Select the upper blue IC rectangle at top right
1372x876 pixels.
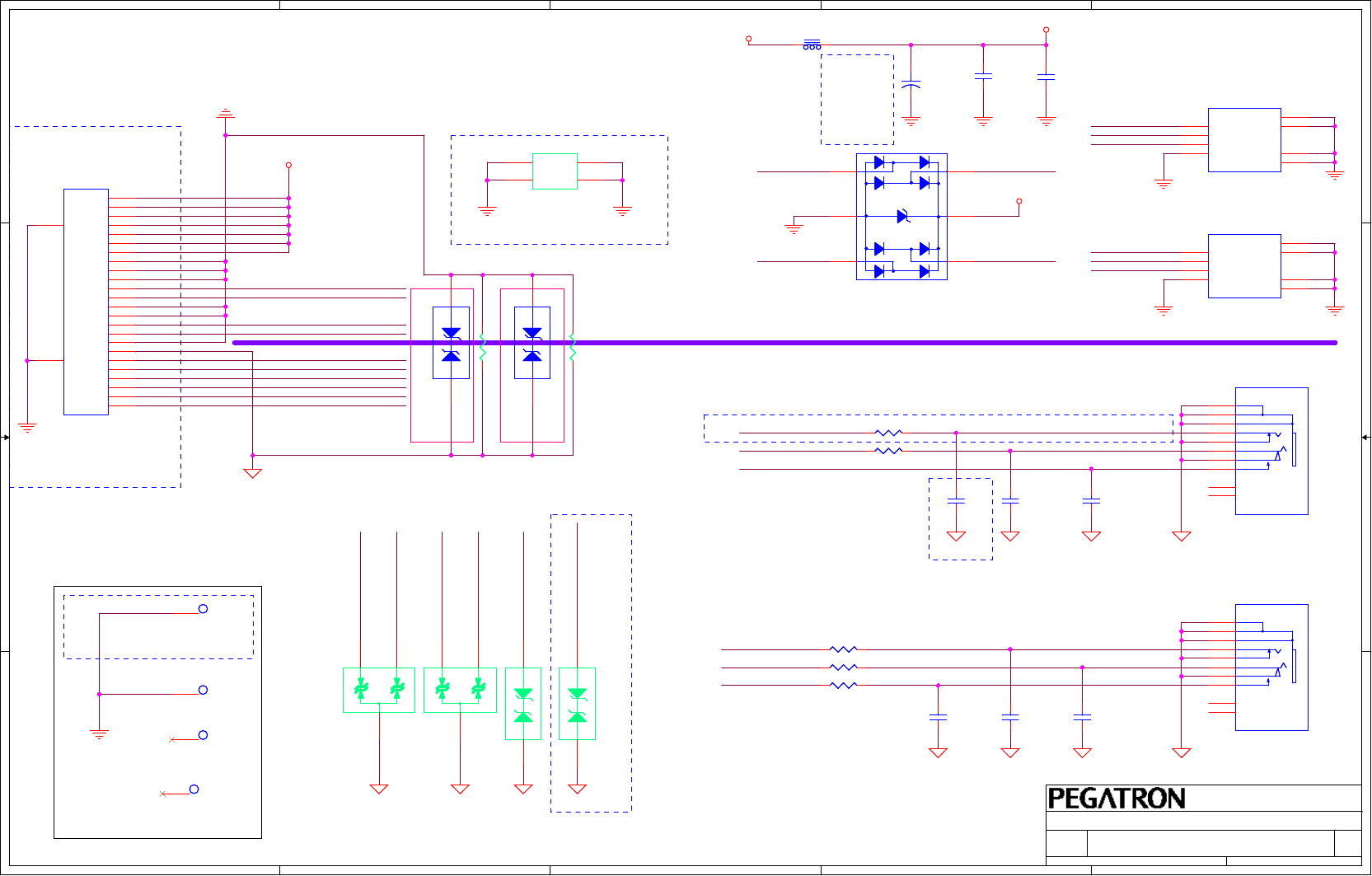tap(1244, 140)
